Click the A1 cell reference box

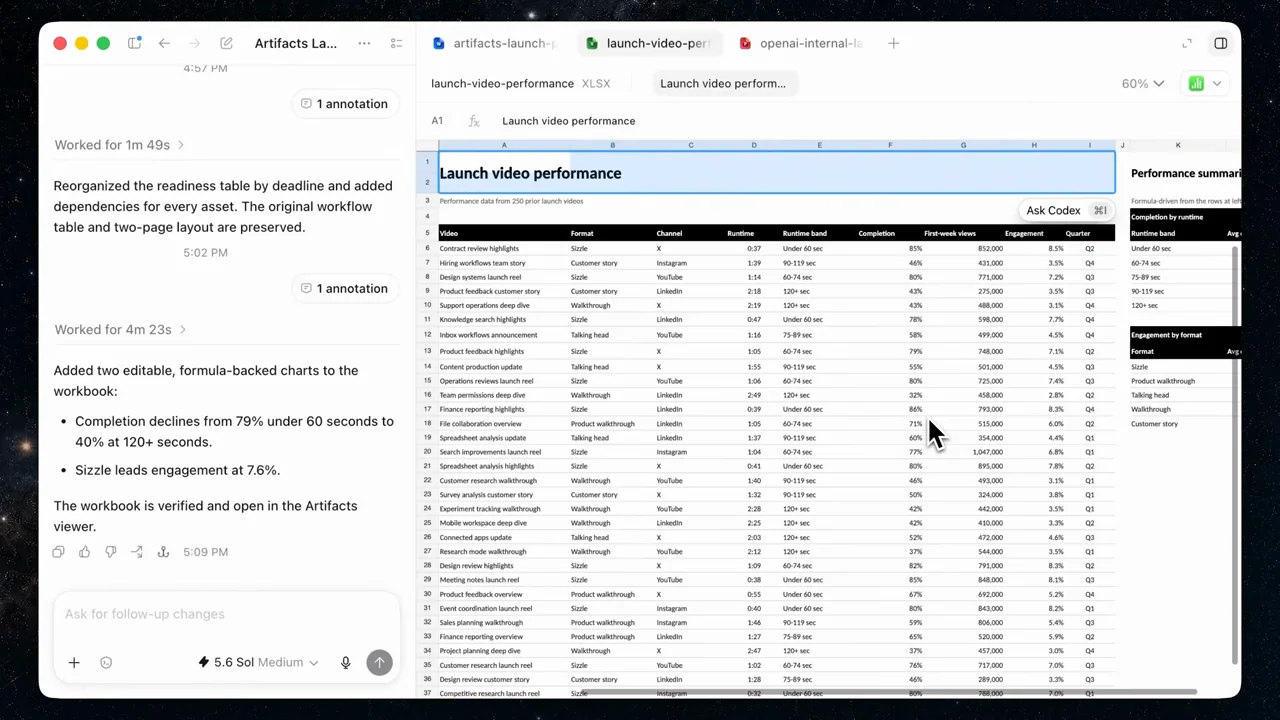(437, 121)
